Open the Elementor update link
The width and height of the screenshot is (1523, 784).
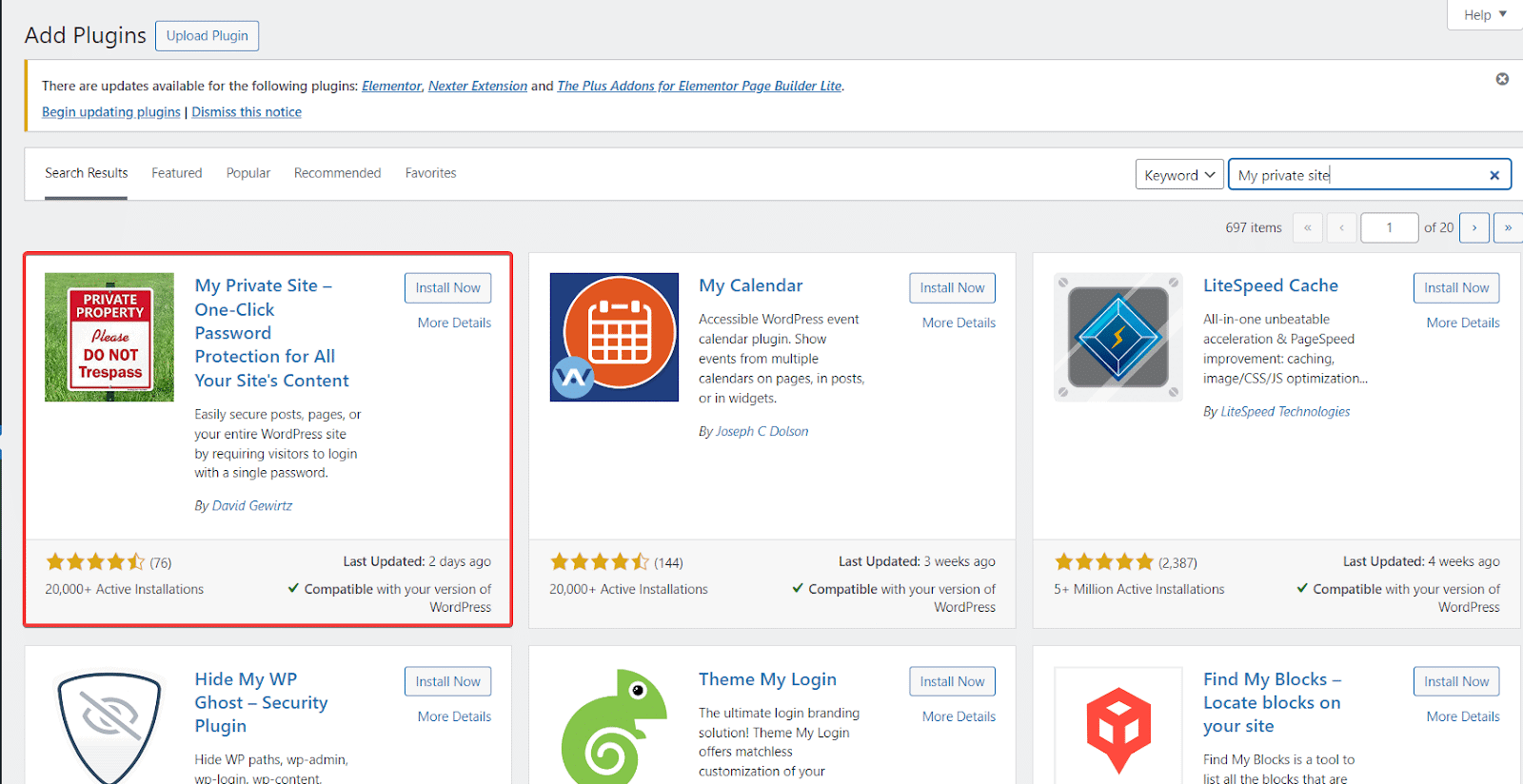[391, 86]
